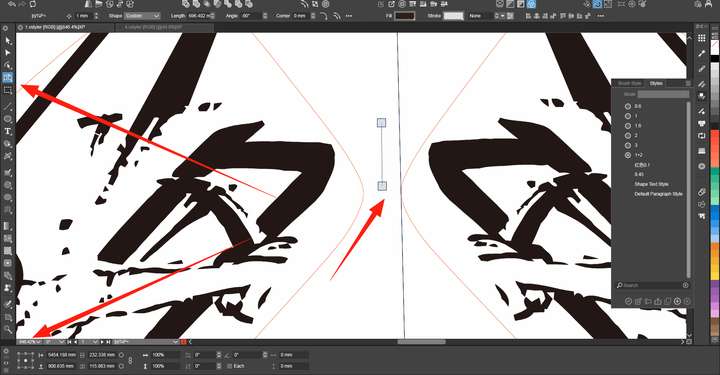This screenshot has width=720, height=375.
Task: Click the Eyedropper icon on right dock
Action: tap(702, 53)
